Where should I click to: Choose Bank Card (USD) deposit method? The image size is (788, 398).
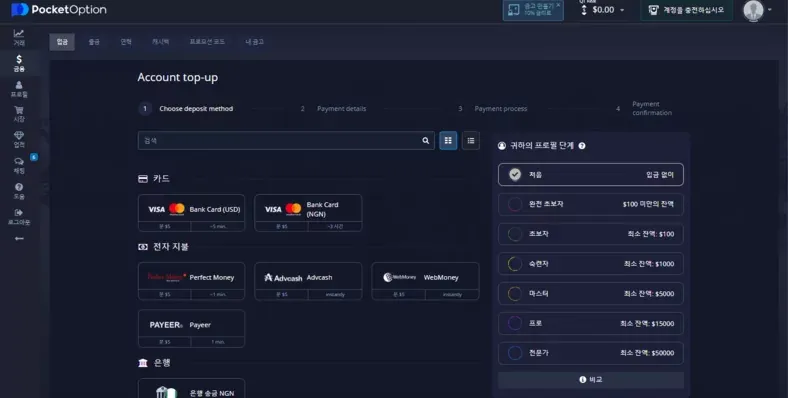click(x=191, y=213)
